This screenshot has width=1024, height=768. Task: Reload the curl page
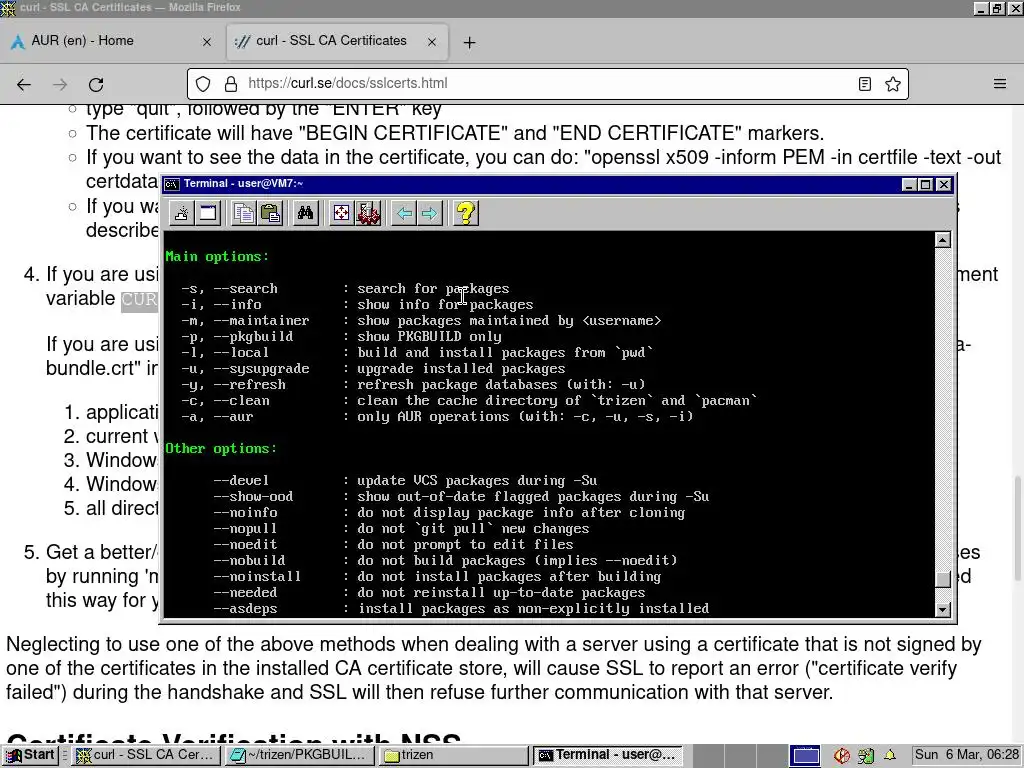[96, 84]
